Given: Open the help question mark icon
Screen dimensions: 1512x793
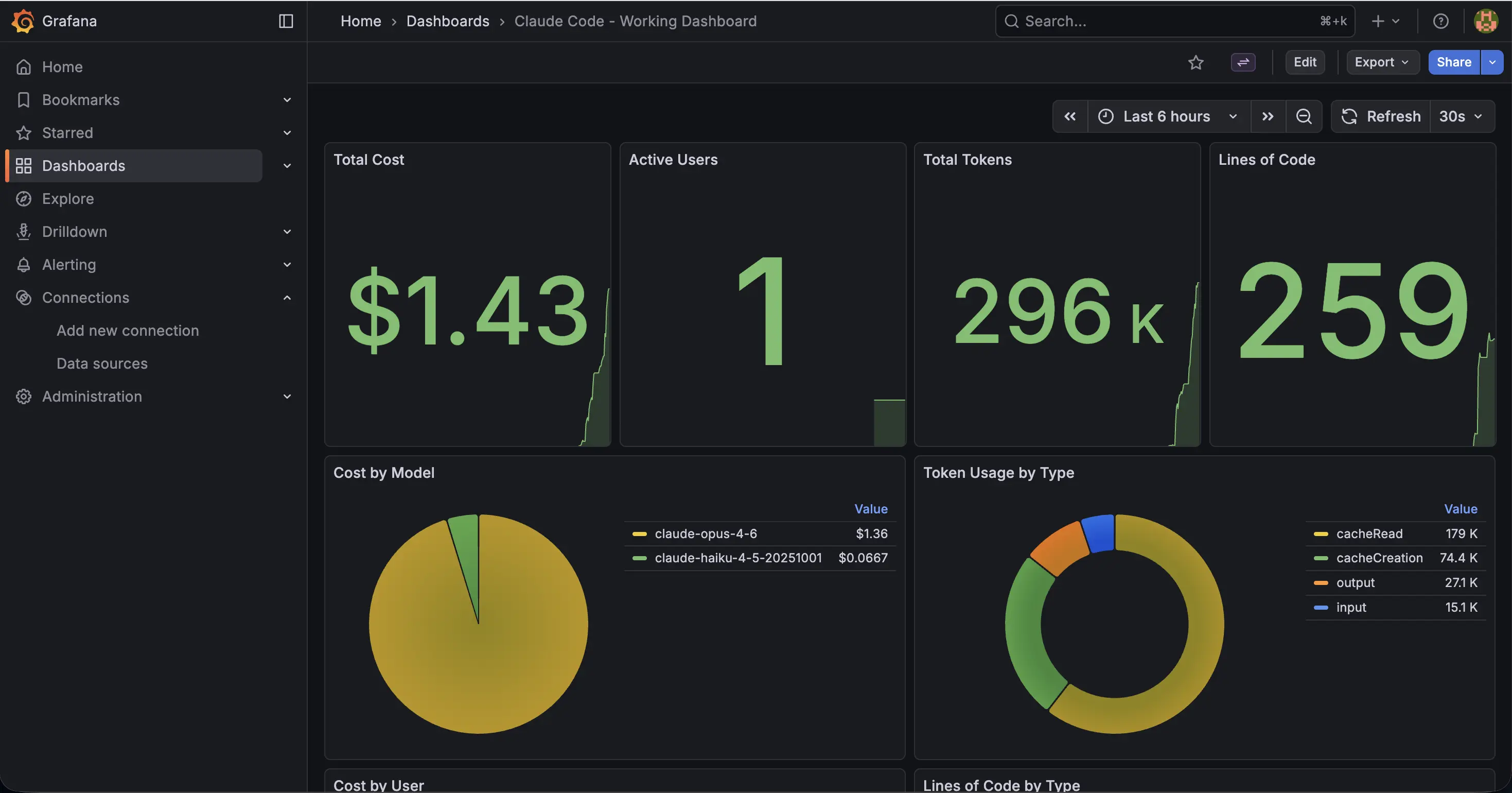Looking at the screenshot, I should pos(1441,21).
